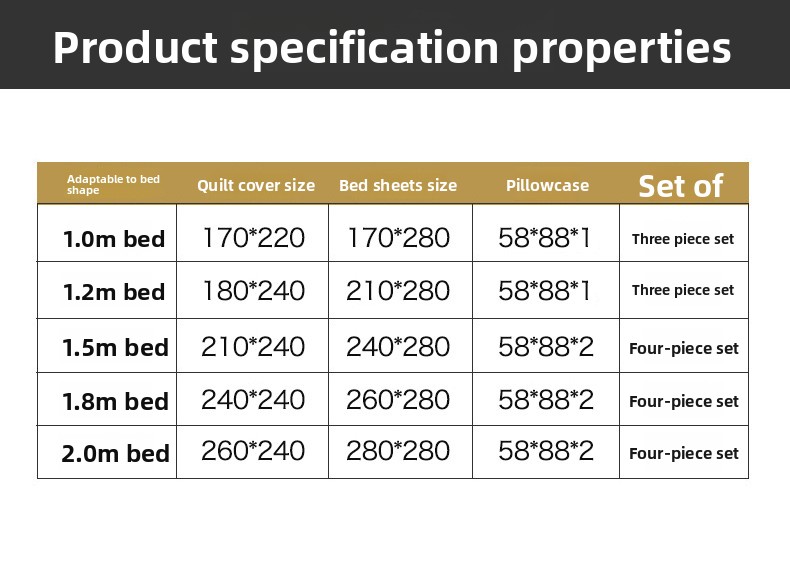
Task: Click the 'Bed sheets size' column header
Action: tap(398, 185)
